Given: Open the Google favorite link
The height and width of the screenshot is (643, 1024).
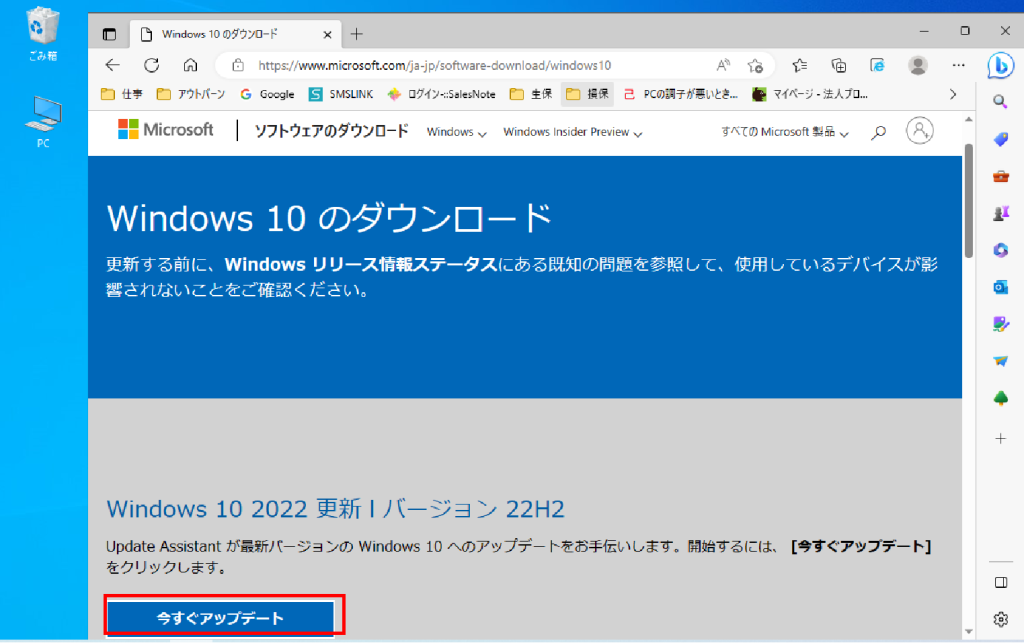Looking at the screenshot, I should 267,94.
